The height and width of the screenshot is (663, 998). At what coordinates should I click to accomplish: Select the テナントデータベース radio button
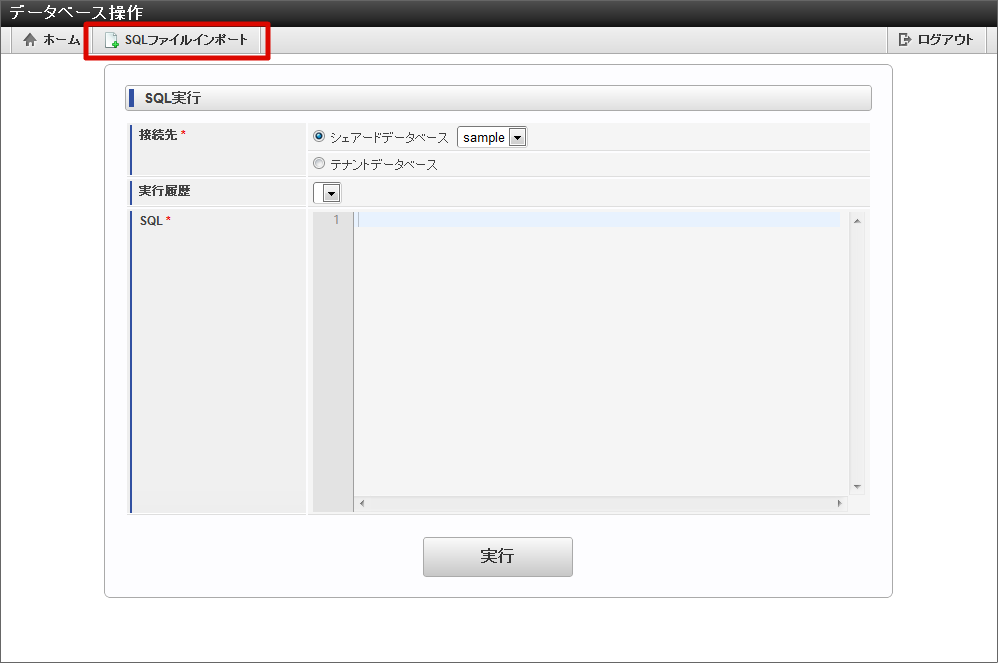point(319,164)
